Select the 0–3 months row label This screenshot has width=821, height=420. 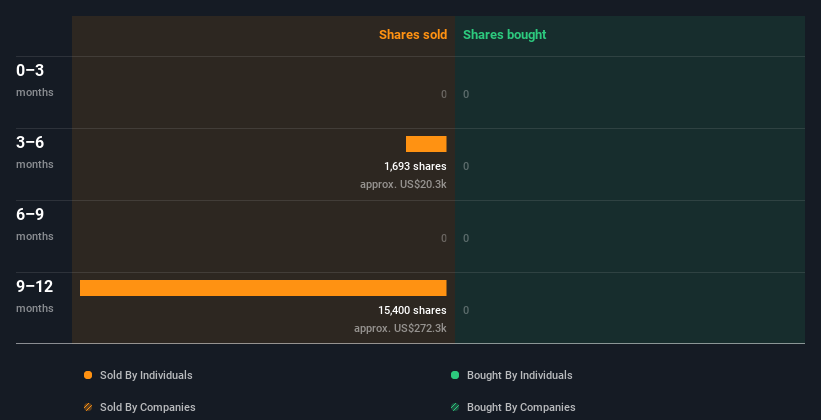coord(35,80)
